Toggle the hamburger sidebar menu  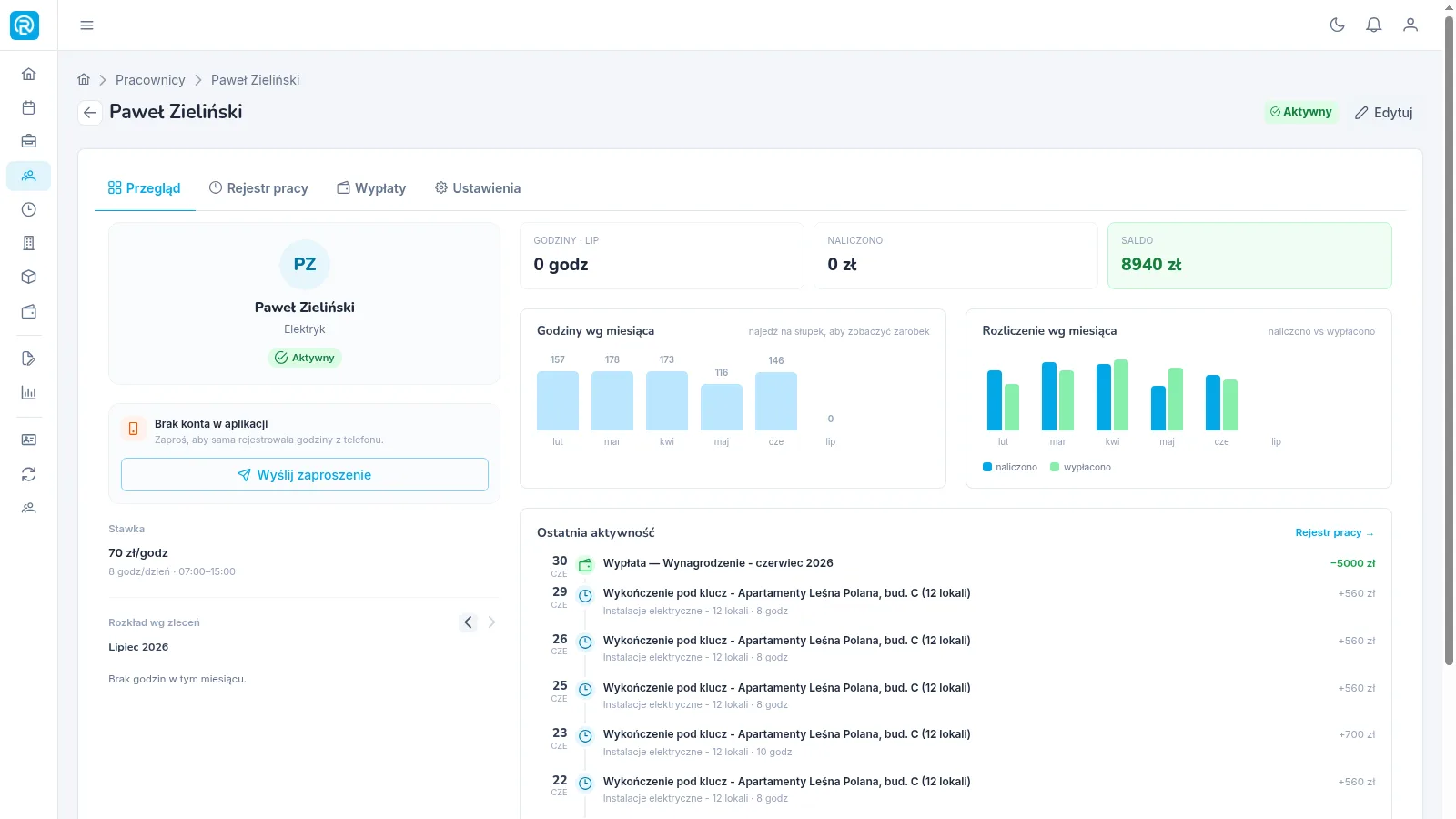86,25
